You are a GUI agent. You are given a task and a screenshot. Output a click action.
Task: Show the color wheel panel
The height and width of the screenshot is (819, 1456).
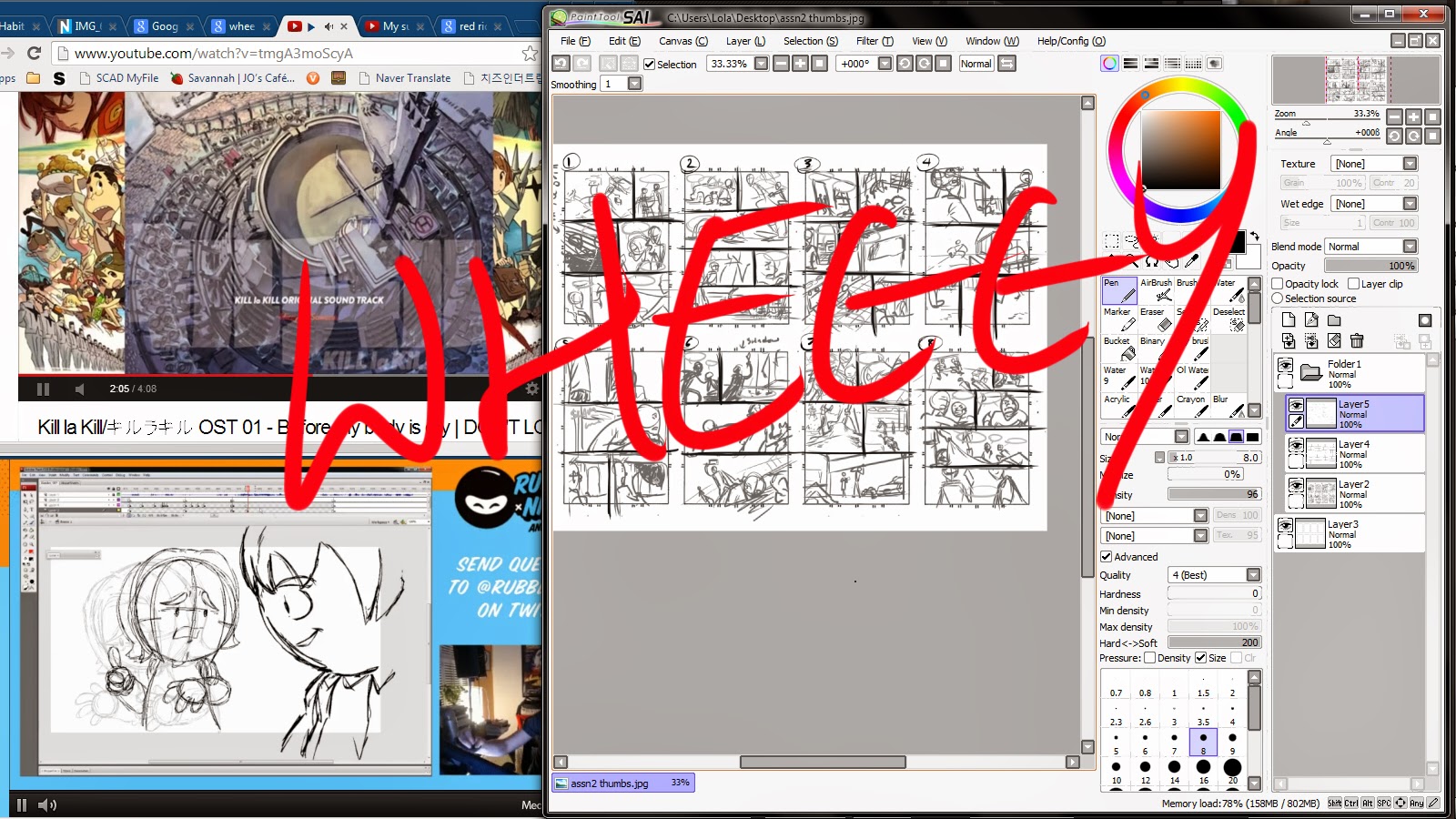point(1109,64)
